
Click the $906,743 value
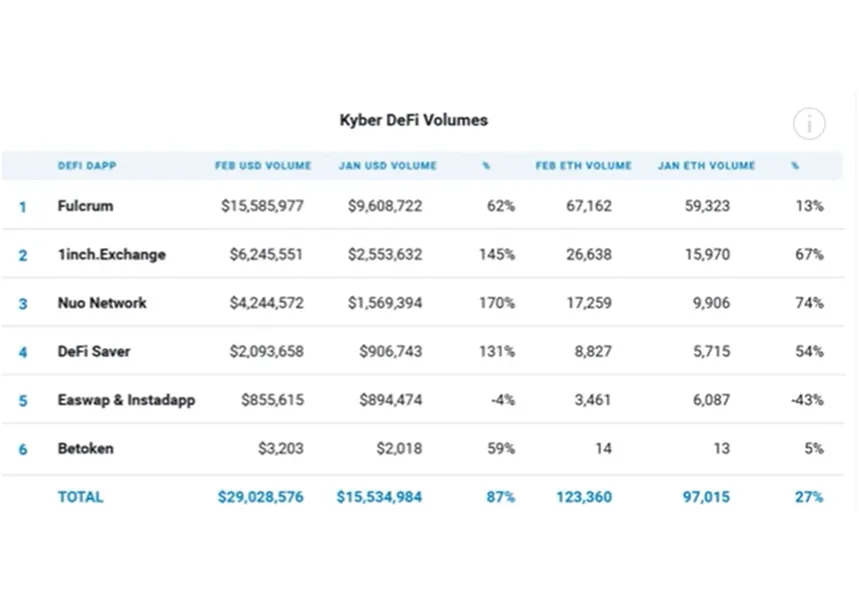pyautogui.click(x=391, y=351)
